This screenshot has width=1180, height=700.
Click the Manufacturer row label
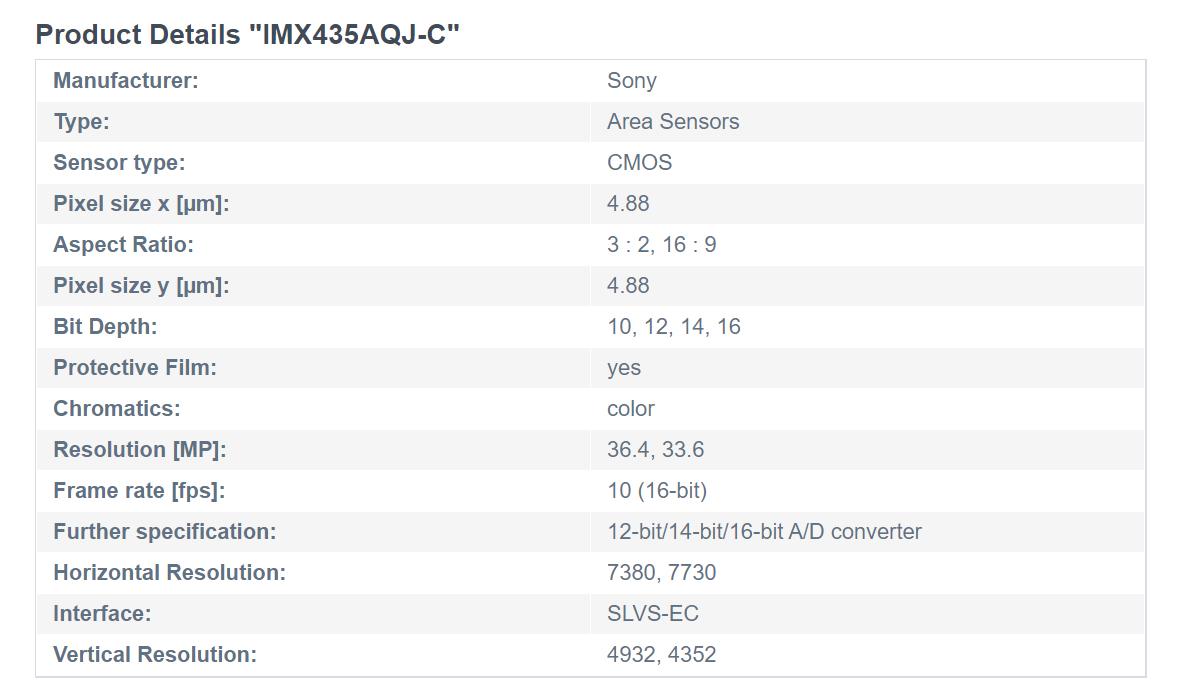(x=126, y=81)
